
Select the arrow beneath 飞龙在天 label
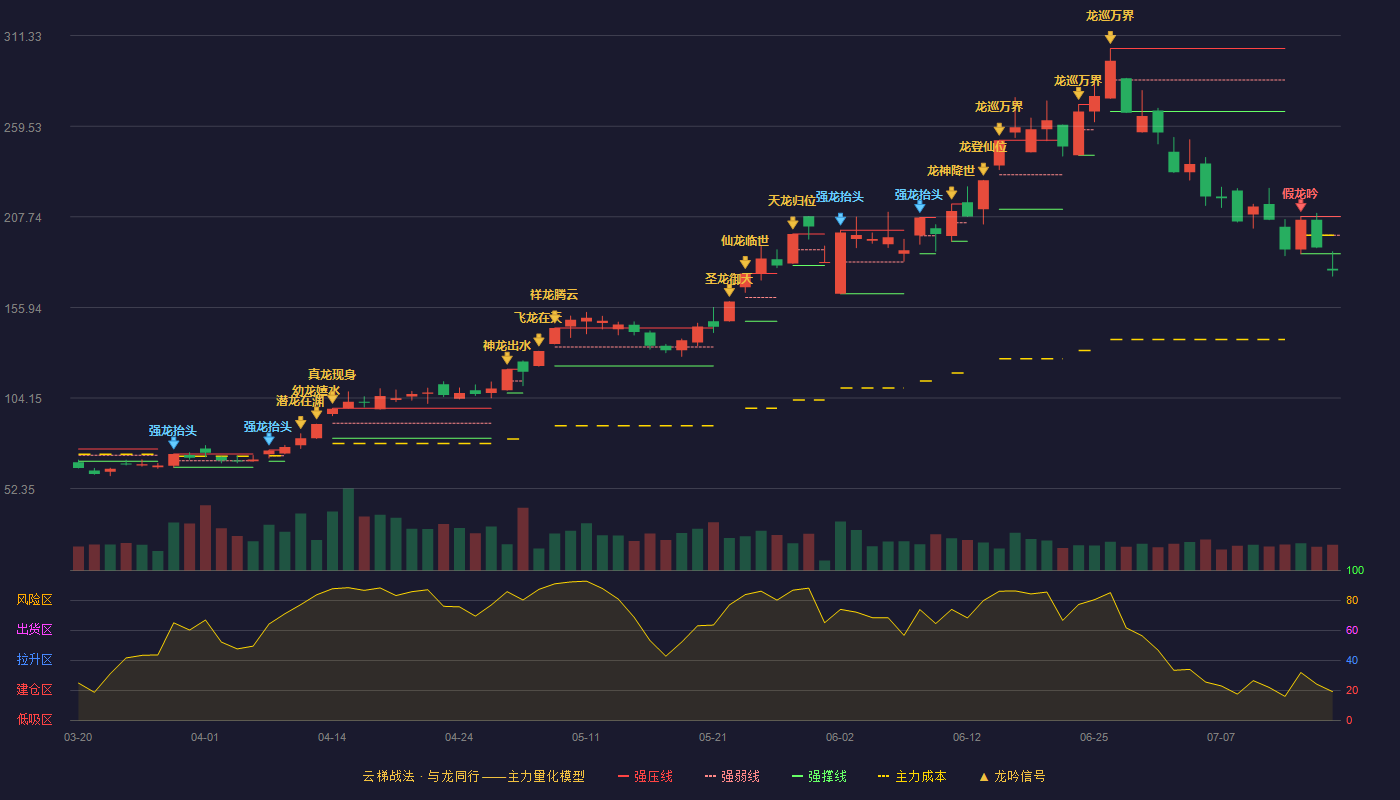click(539, 340)
